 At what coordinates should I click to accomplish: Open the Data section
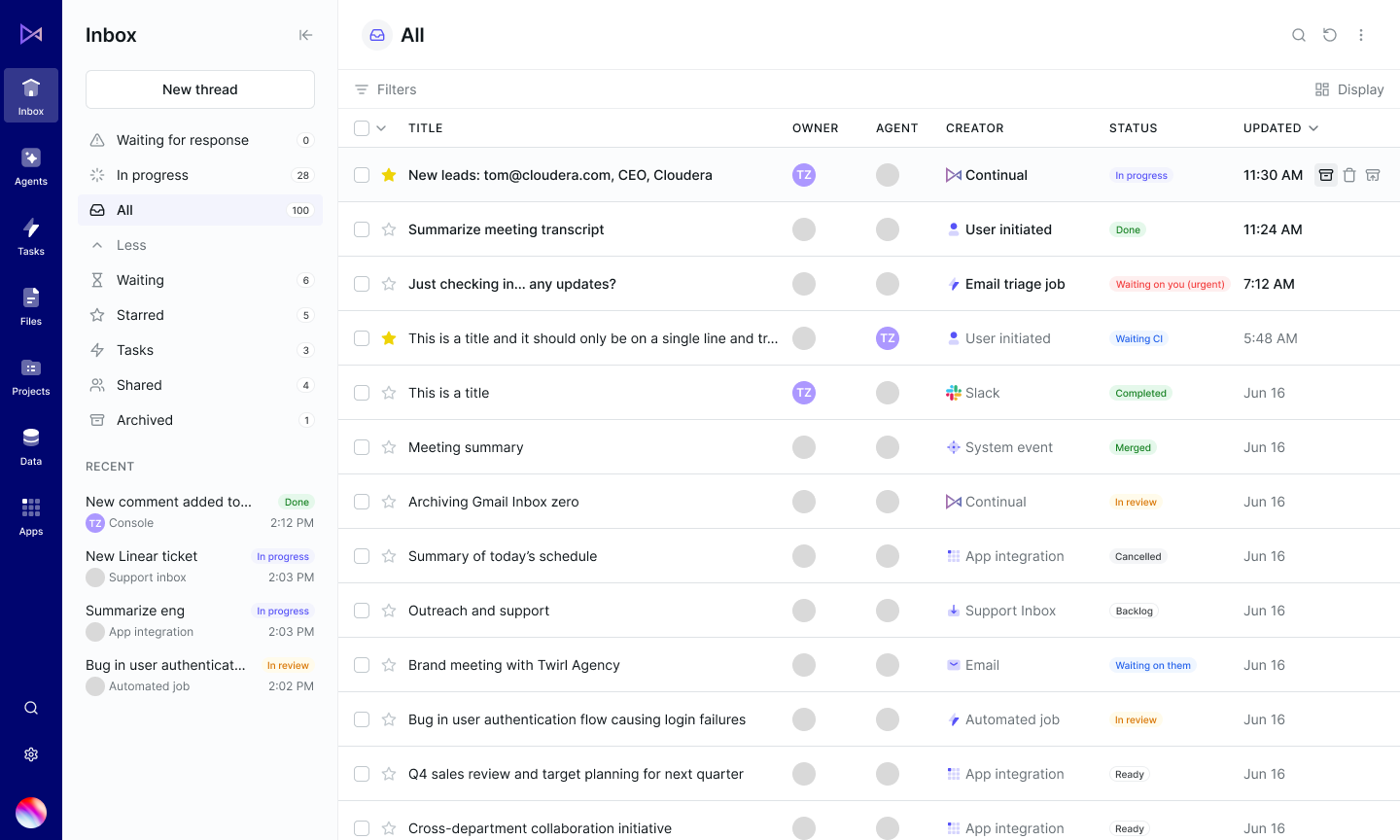[x=31, y=445]
